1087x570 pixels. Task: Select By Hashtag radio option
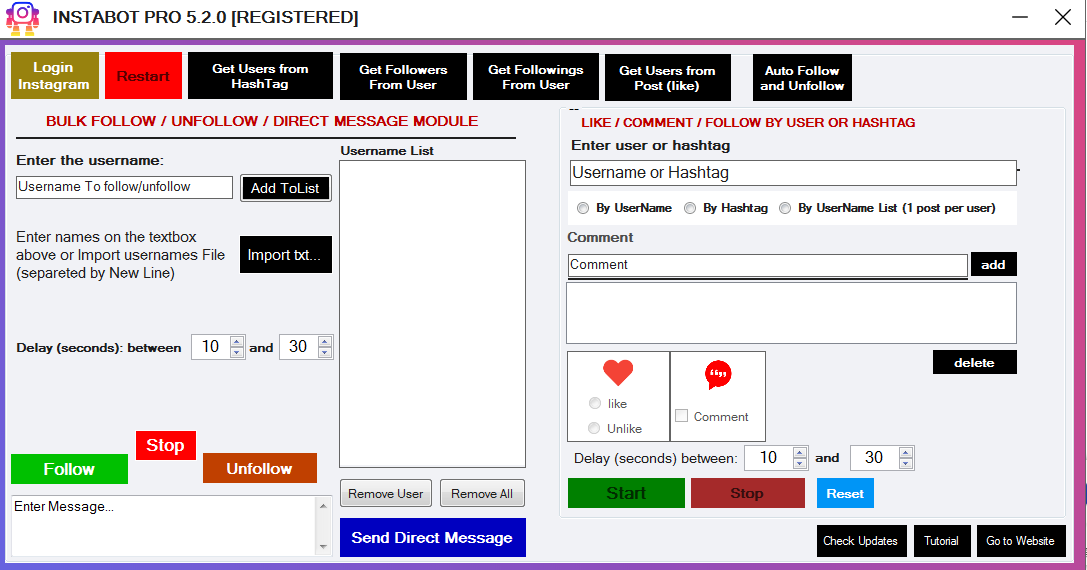(690, 208)
